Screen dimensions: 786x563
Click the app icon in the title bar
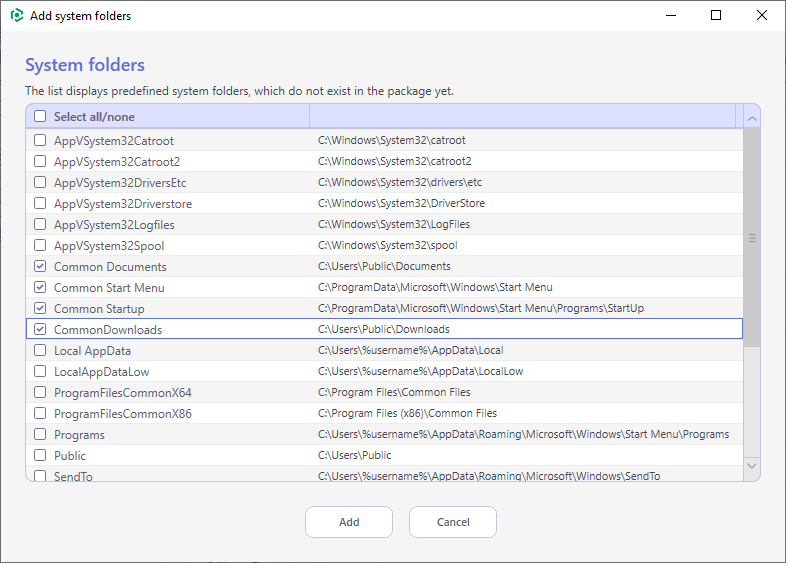tap(17, 16)
